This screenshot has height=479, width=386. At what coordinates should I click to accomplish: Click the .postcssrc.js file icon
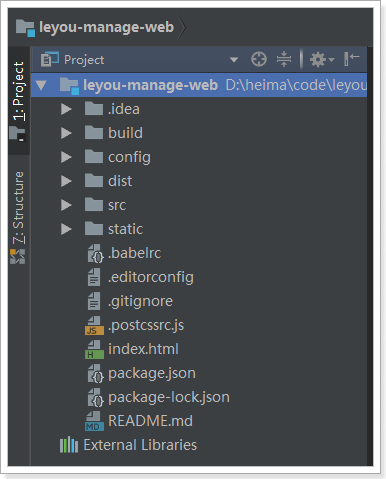pos(94,325)
